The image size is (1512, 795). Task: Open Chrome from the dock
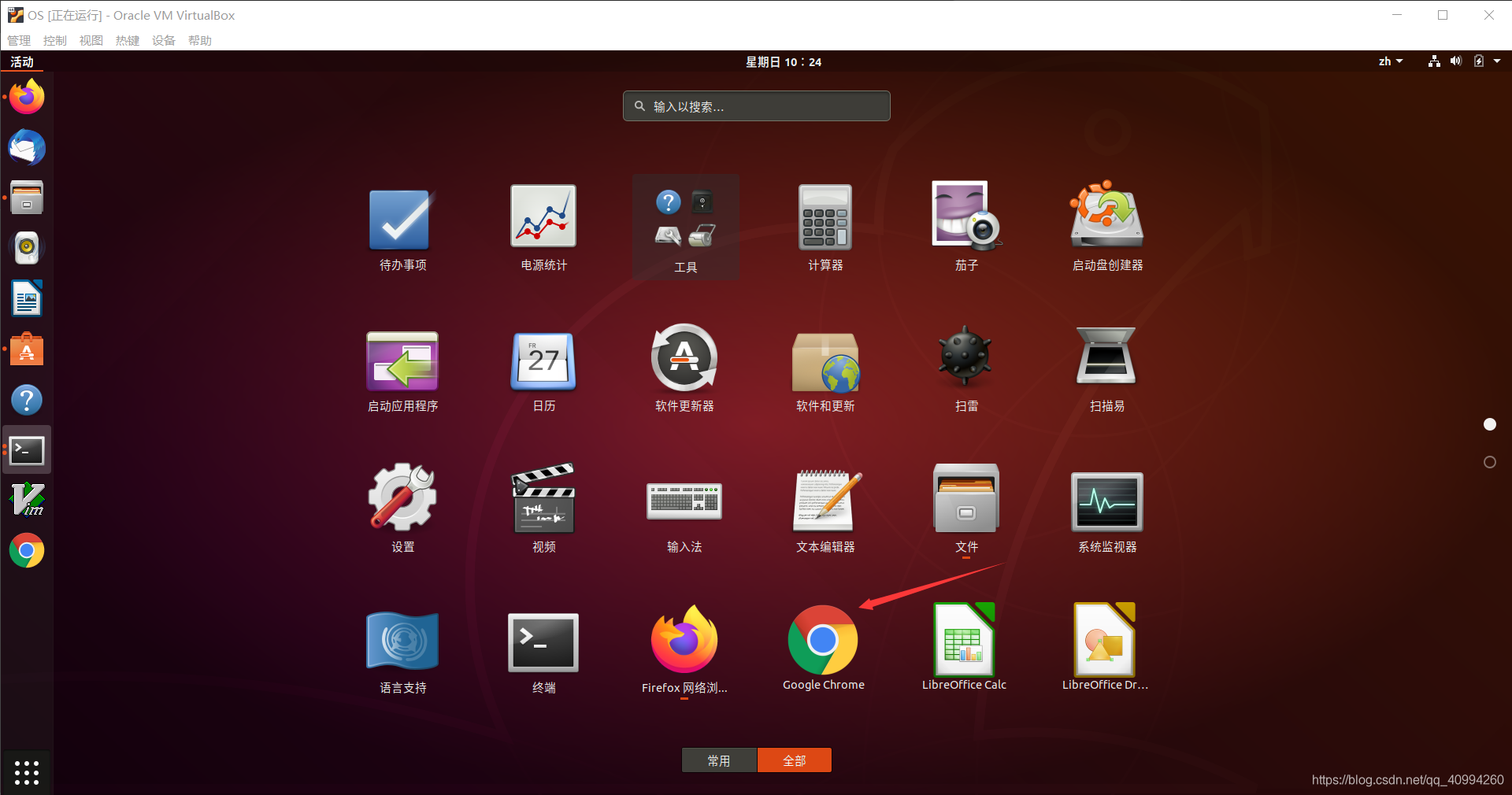[27, 551]
